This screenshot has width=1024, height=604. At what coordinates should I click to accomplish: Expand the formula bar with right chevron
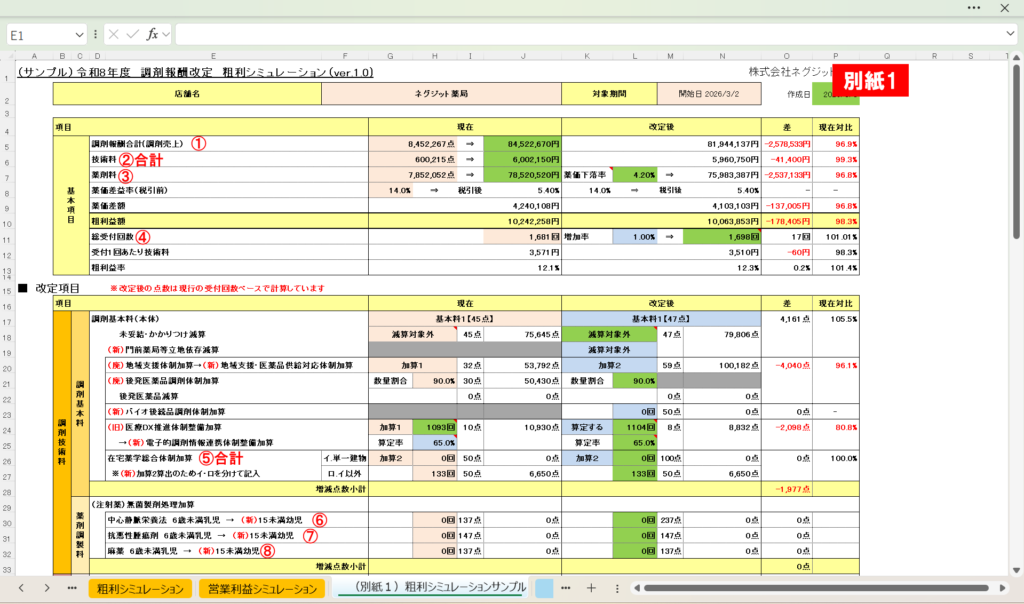coord(1009,34)
